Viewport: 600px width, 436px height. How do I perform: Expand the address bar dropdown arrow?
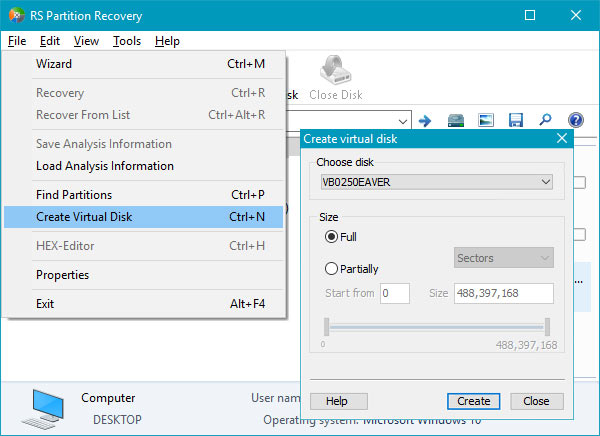point(403,122)
